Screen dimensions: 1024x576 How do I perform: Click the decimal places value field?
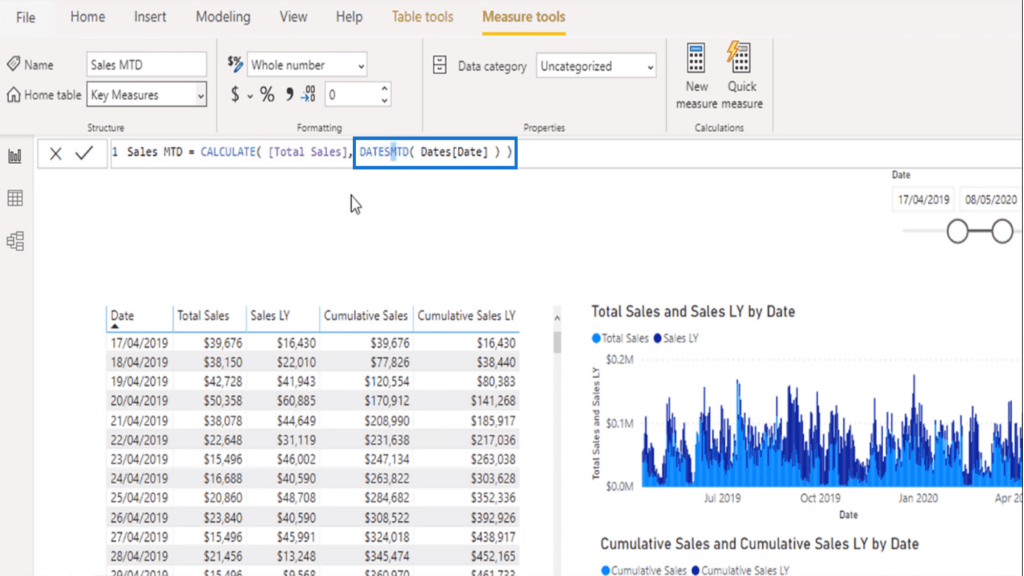click(351, 95)
